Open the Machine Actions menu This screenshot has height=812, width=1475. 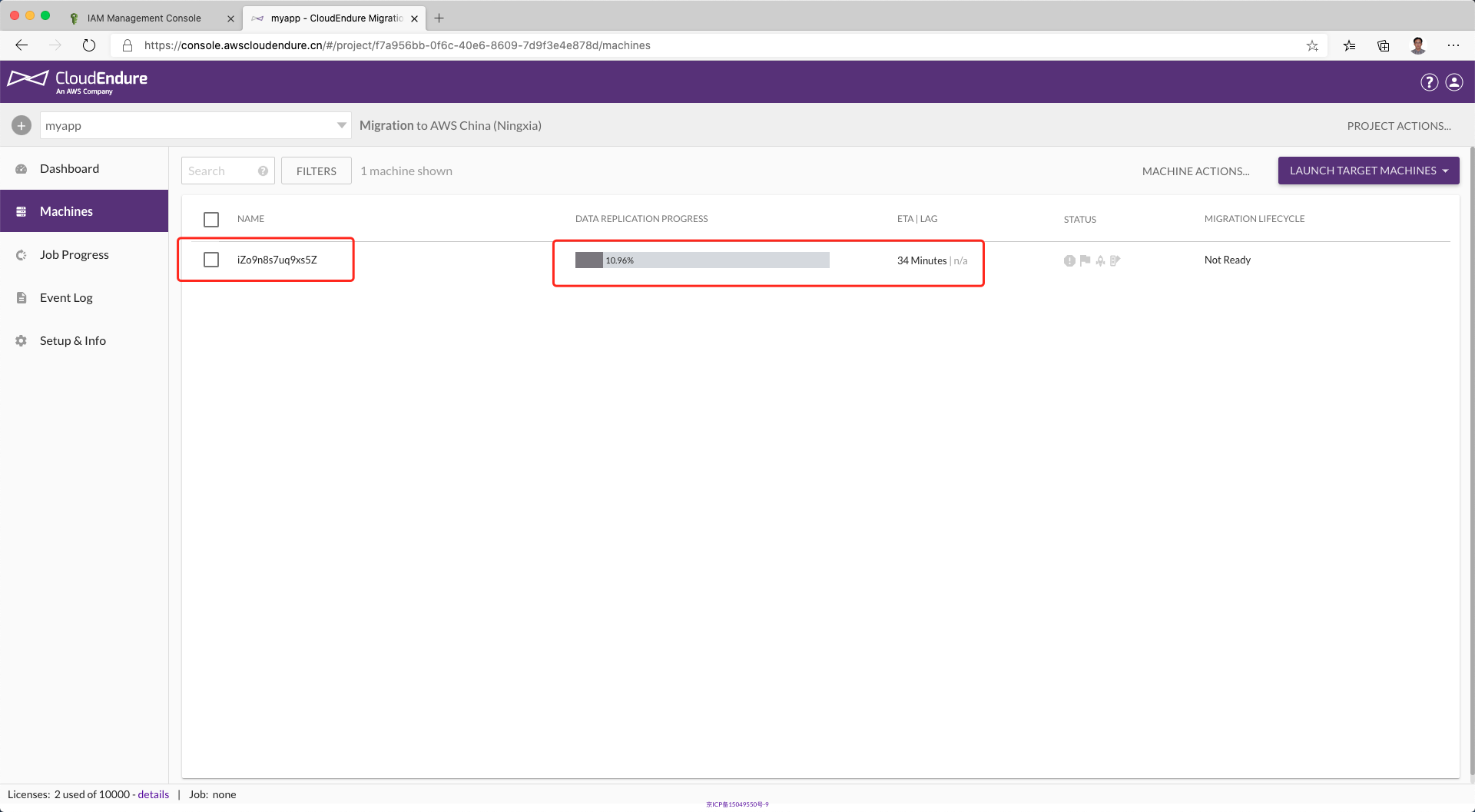[1195, 171]
